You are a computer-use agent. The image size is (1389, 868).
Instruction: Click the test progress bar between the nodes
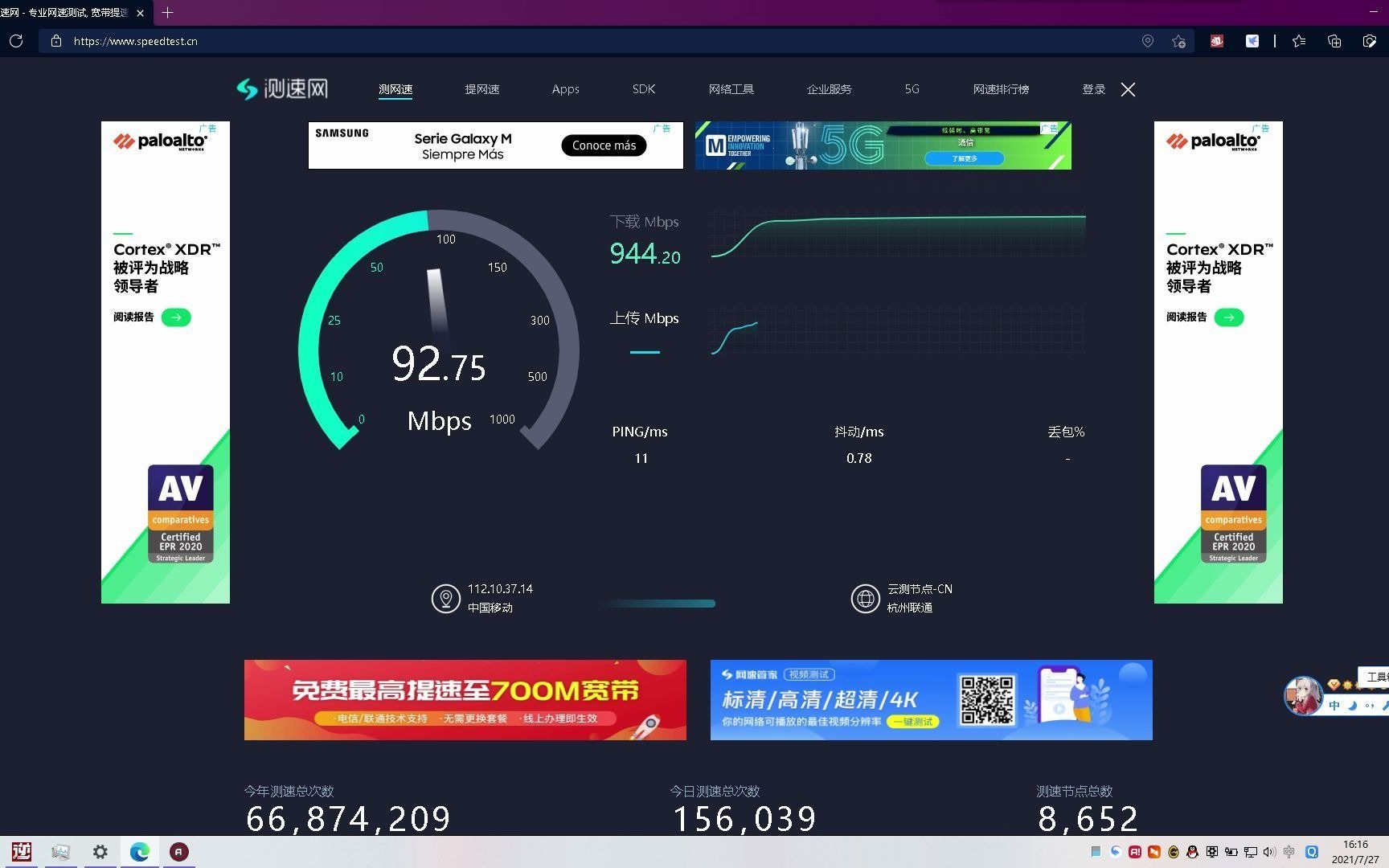point(661,603)
